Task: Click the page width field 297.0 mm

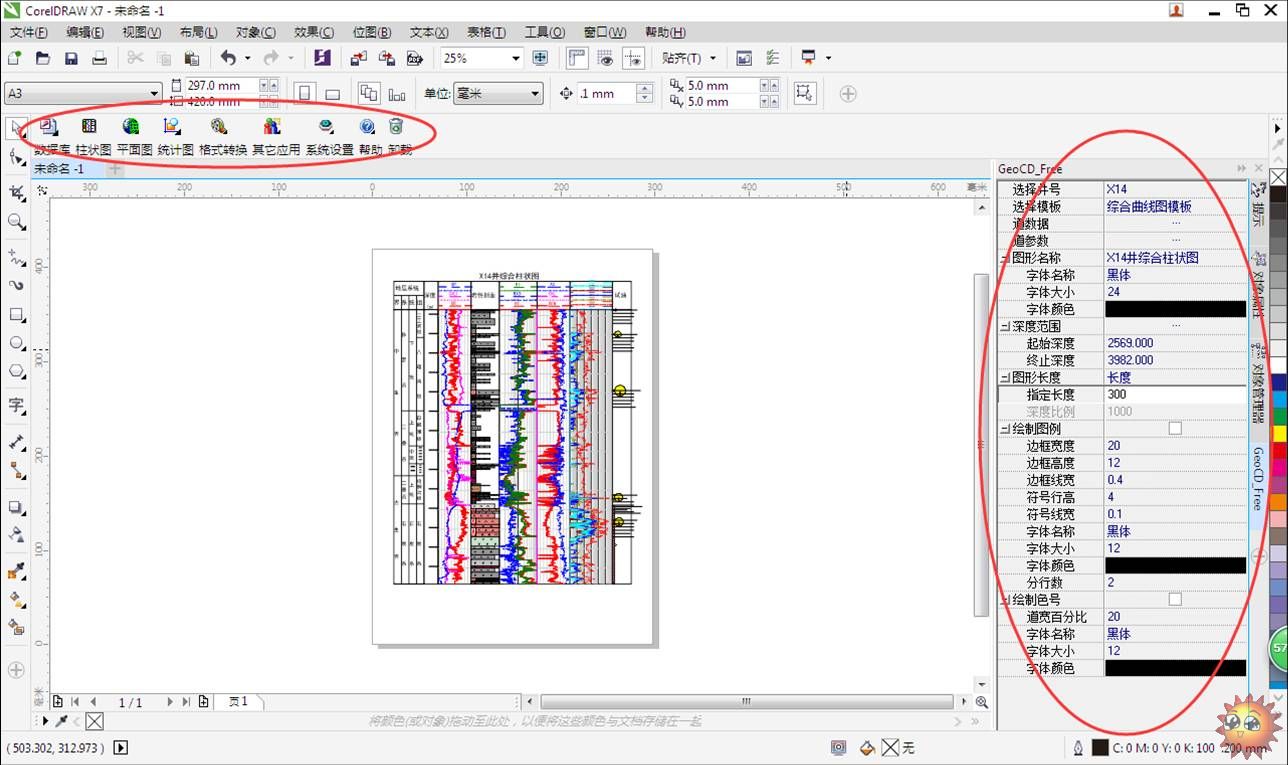Action: click(222, 85)
